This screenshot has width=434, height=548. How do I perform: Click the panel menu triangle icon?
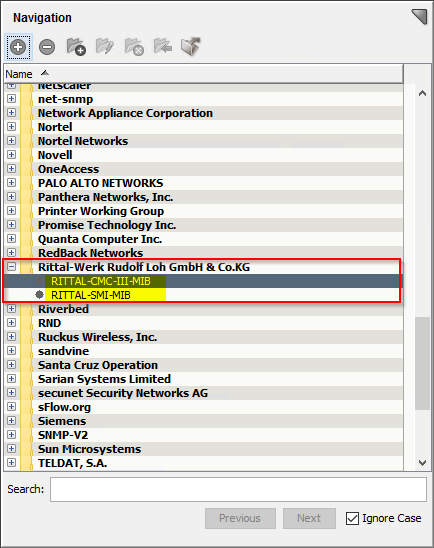[x=419, y=16]
